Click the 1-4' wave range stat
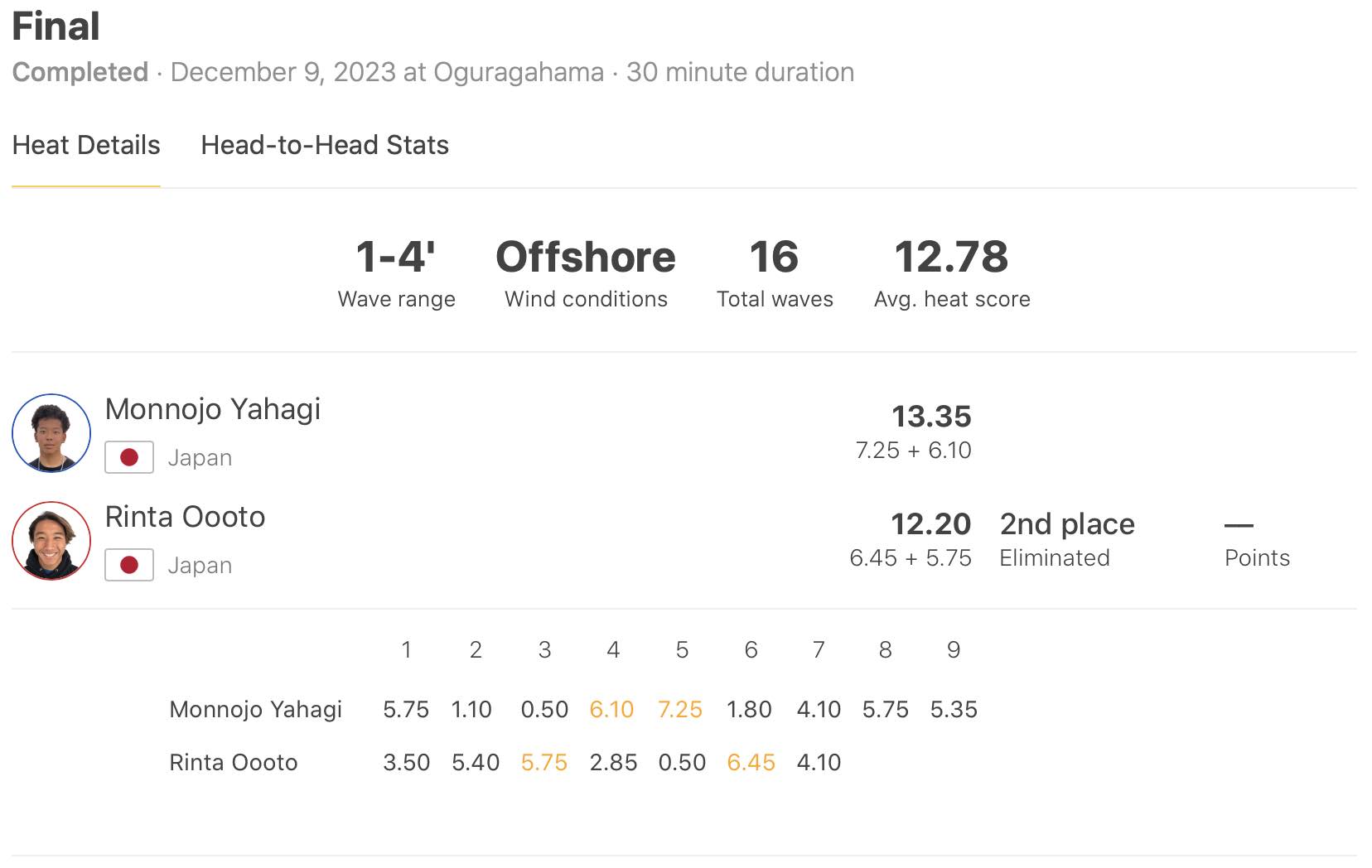This screenshot has height=868, width=1372. (x=396, y=257)
